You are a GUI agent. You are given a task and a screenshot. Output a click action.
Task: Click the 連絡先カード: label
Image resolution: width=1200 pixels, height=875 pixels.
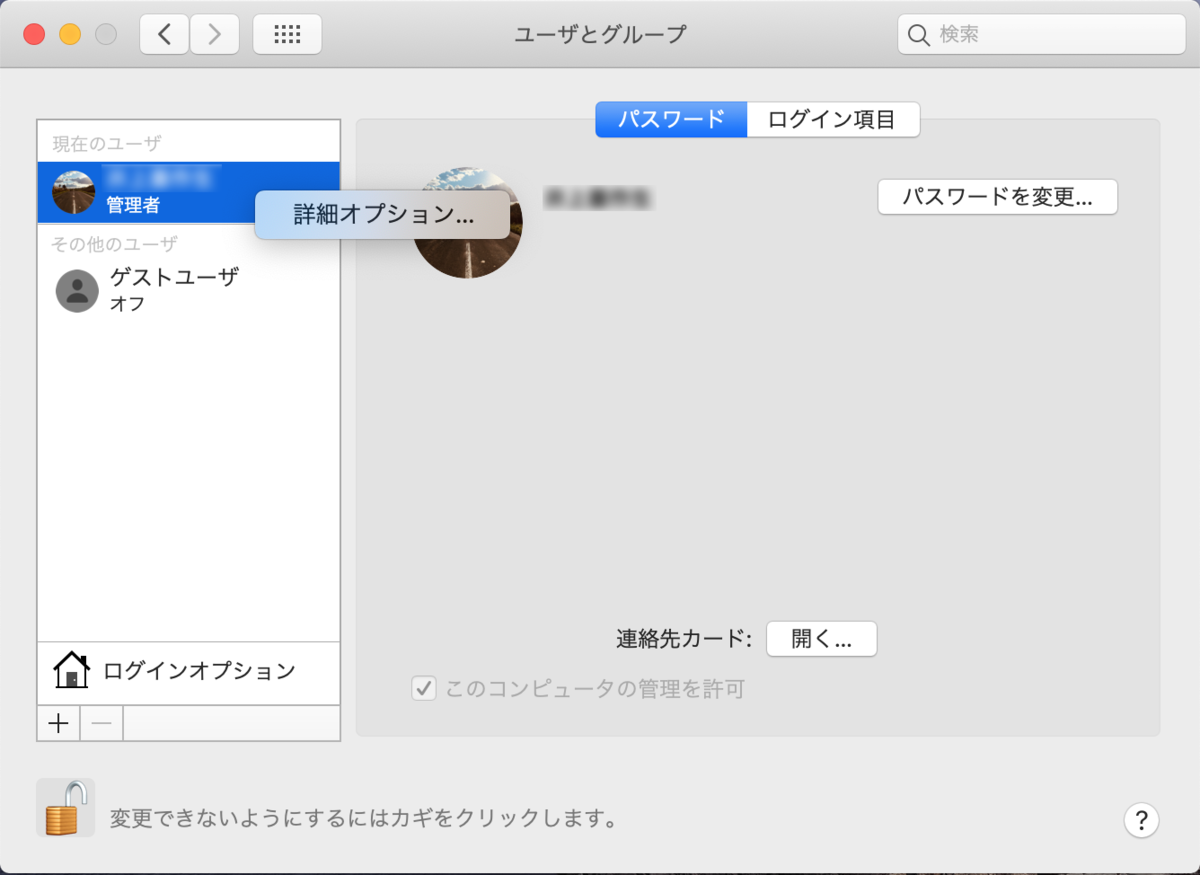coord(684,639)
